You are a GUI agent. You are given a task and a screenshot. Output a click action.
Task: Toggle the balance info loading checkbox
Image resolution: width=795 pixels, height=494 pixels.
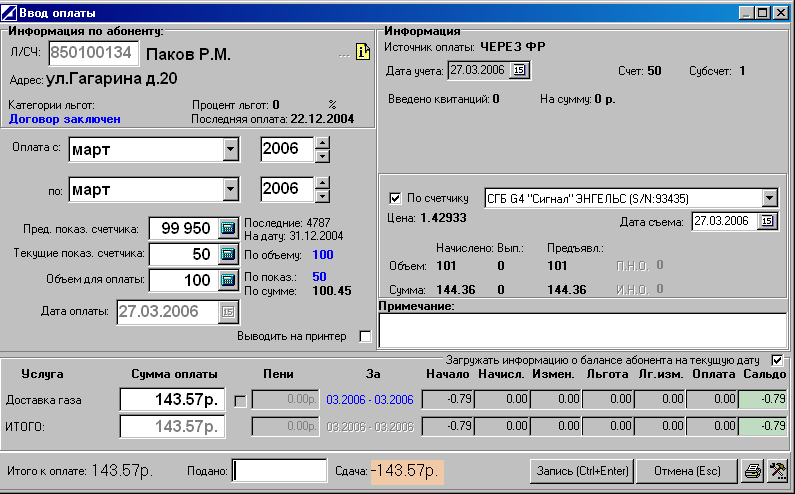click(x=777, y=359)
